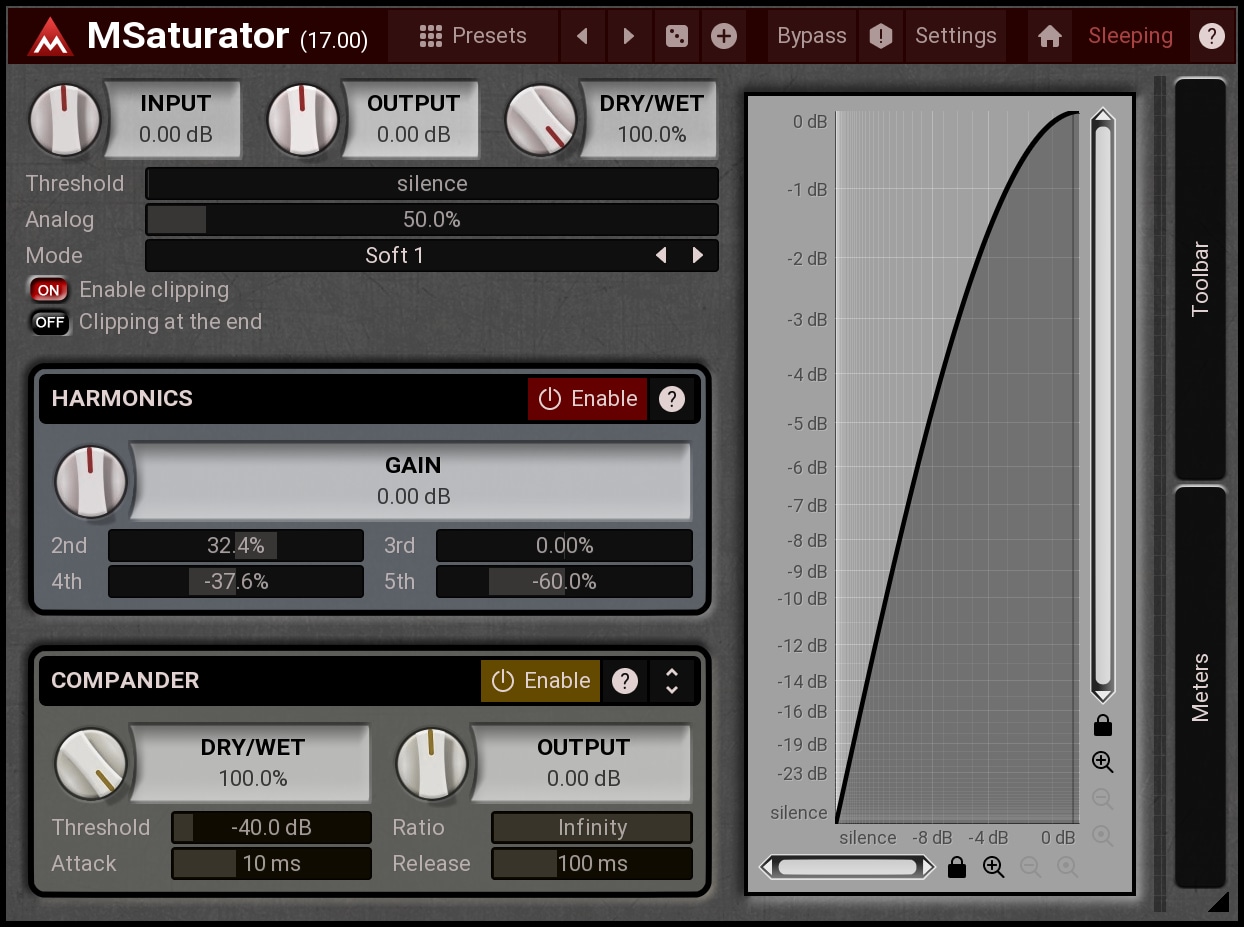The image size is (1244, 927).
Task: Open the Meters side tab
Action: 1200,687
